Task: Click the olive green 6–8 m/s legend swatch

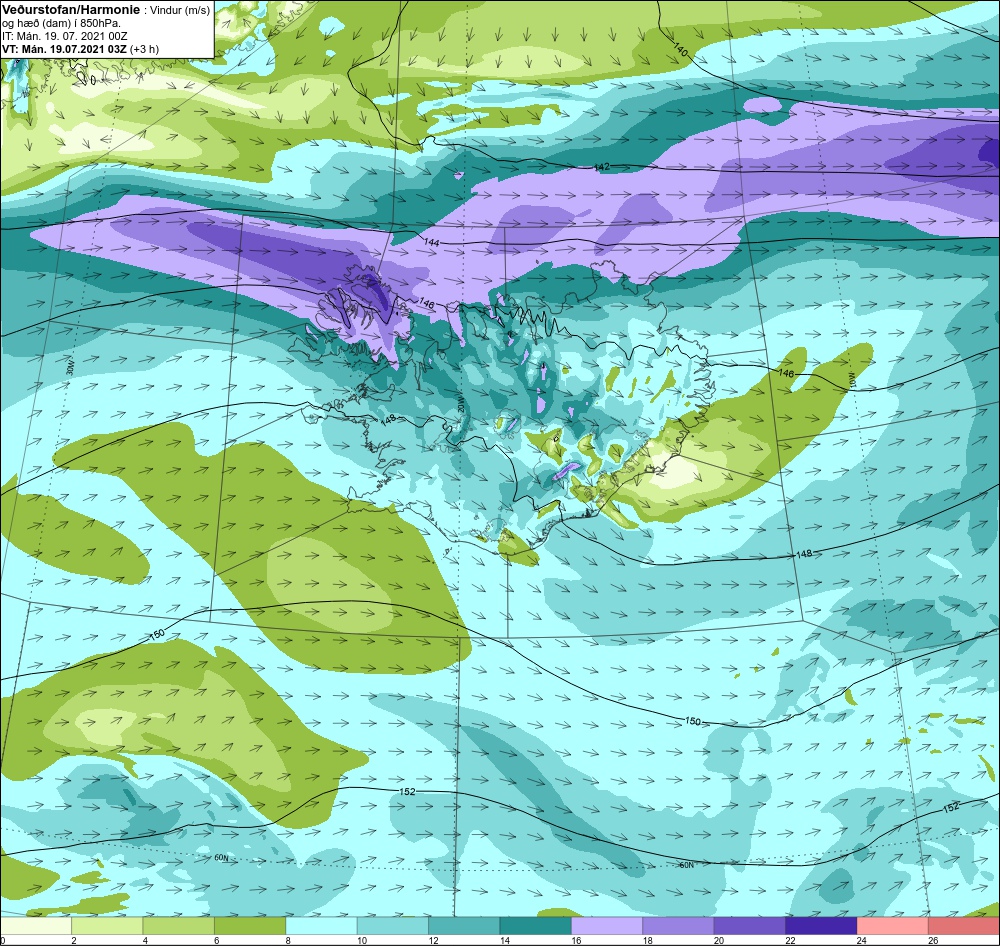Action: pos(250,926)
